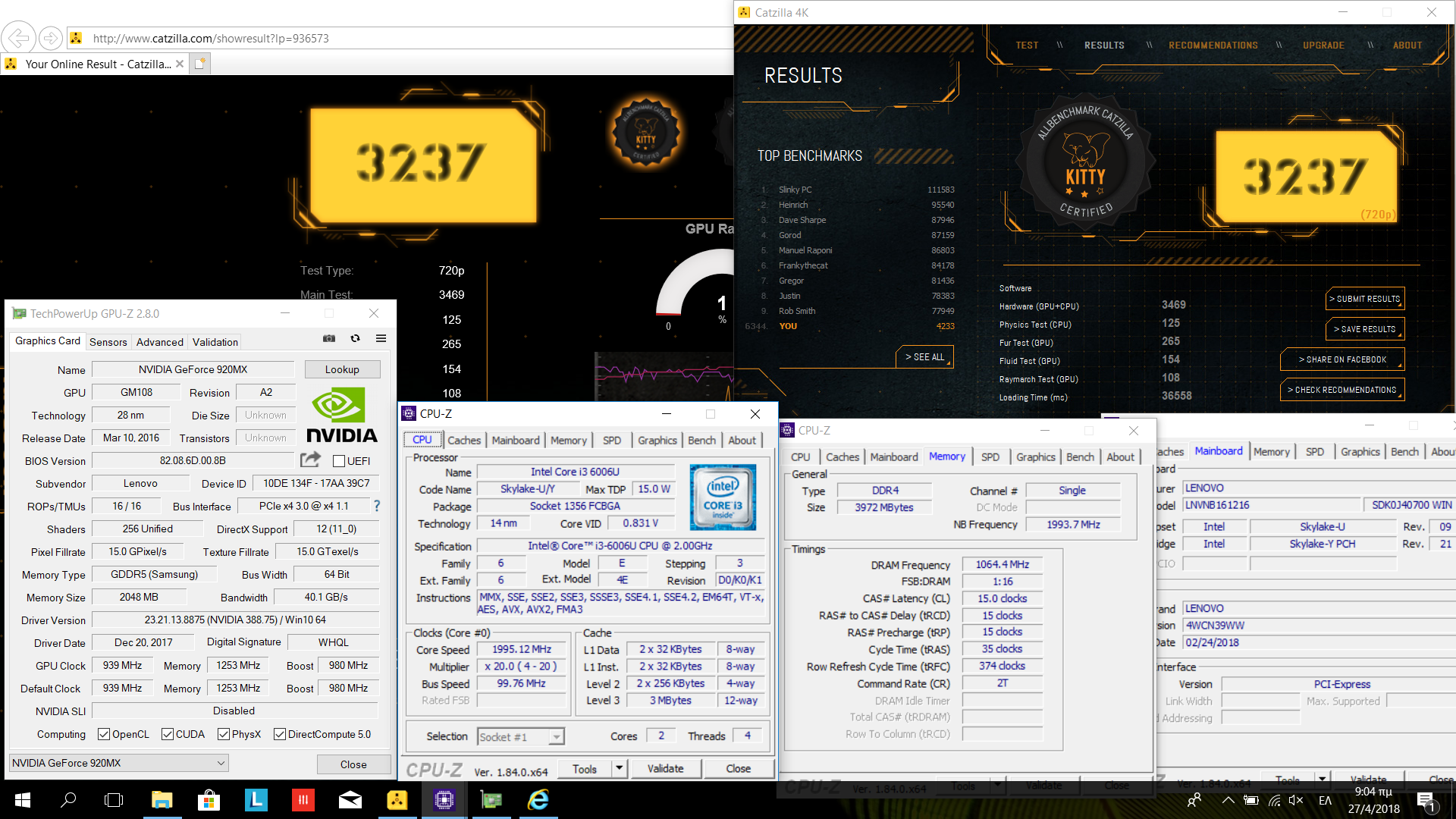This screenshot has height=819, width=1456.
Task: Click the GPU Name field NVIDIA GeForce 920MX
Action: point(193,369)
